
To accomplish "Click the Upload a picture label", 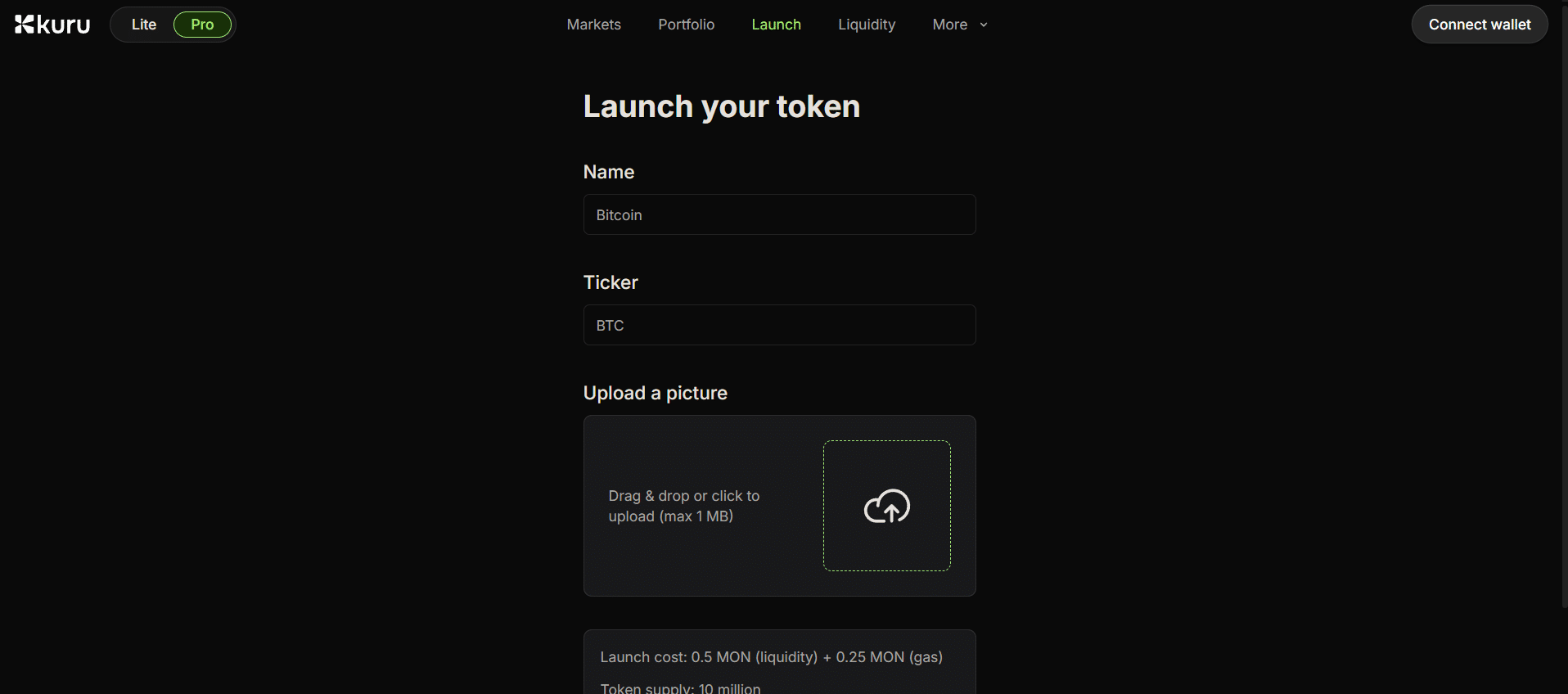I will tap(655, 393).
